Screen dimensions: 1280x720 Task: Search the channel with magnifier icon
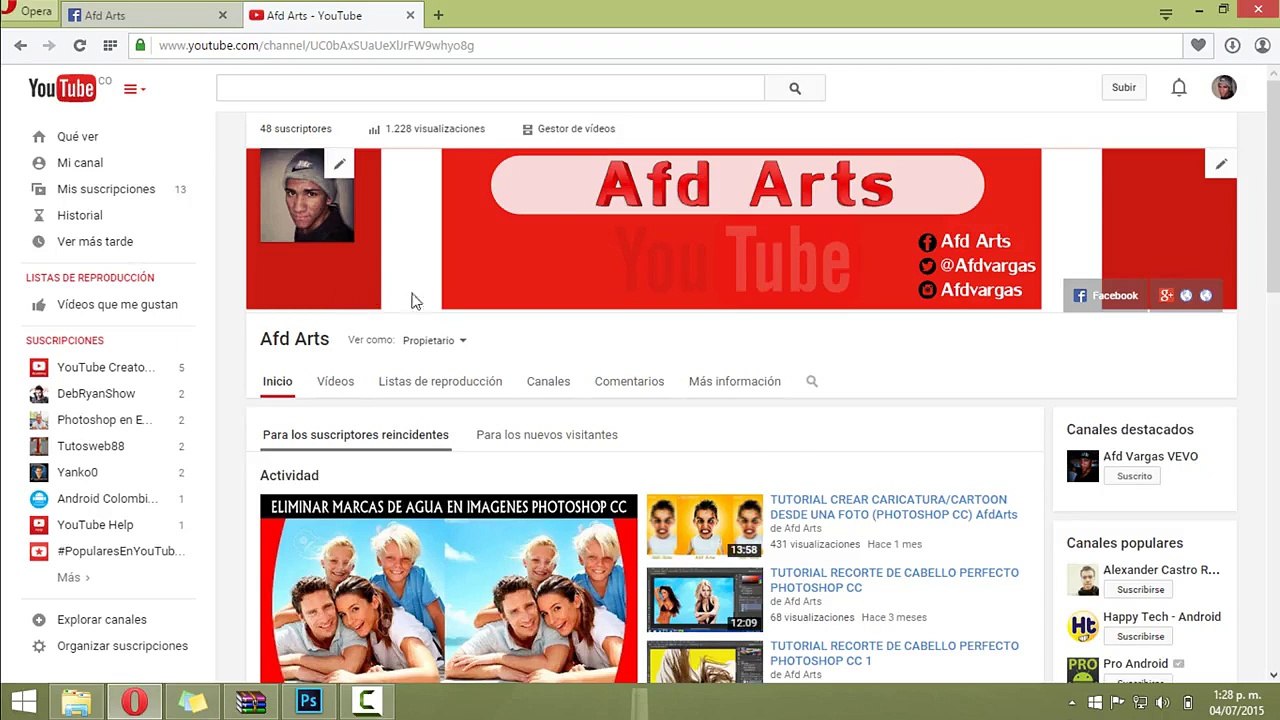click(x=812, y=381)
